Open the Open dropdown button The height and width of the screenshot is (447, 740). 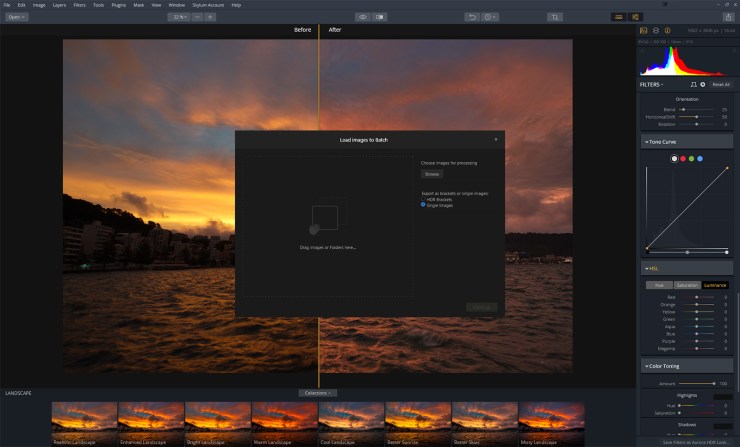click(17, 17)
